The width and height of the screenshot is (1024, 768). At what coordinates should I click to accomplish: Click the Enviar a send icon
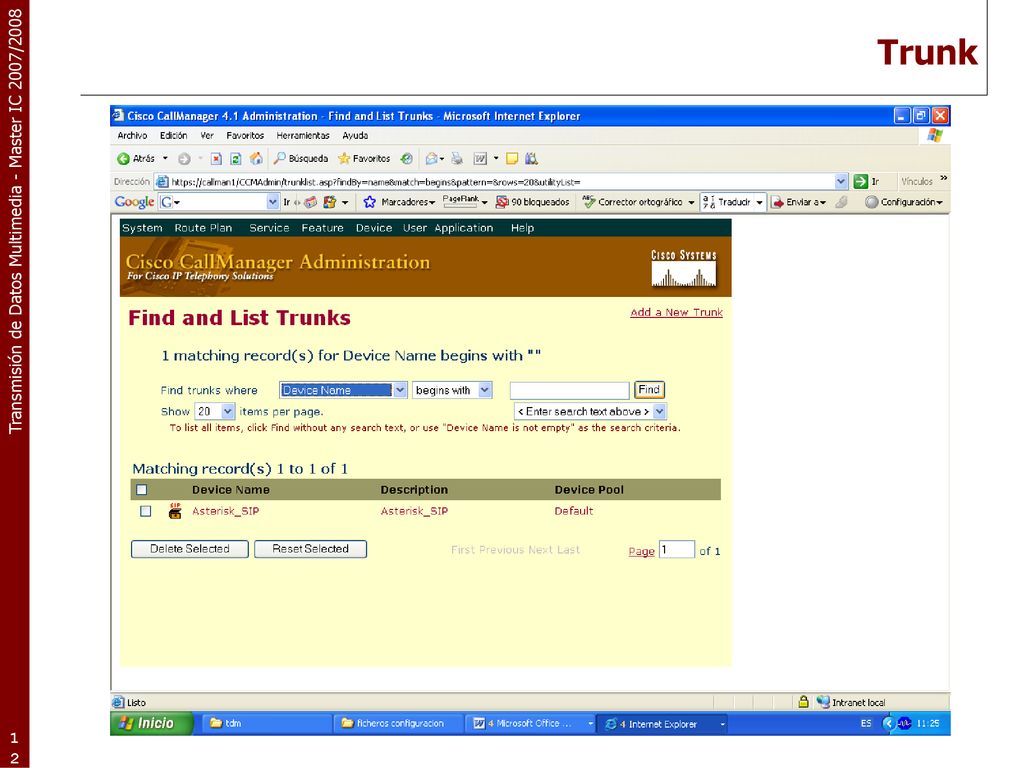[777, 202]
